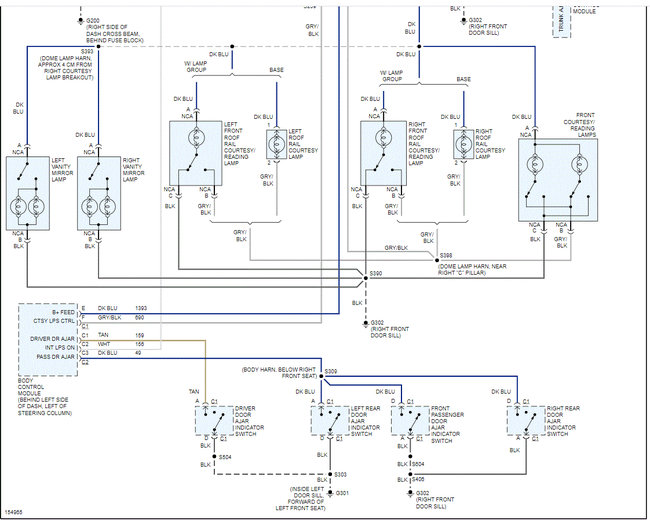Screen dimensions: 650x520
Task: Click the S398 splice point near C pillar
Action: (x=437, y=260)
